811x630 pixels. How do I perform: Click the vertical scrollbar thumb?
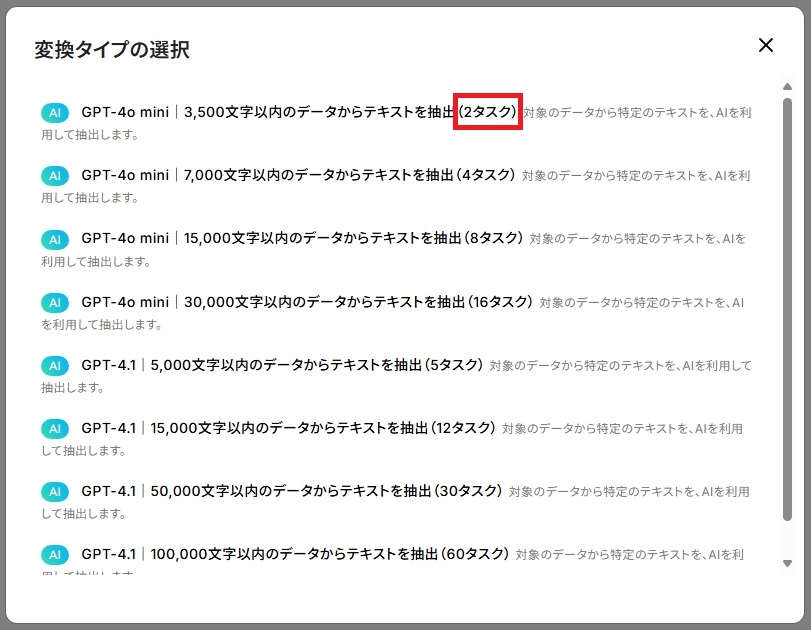click(x=787, y=310)
